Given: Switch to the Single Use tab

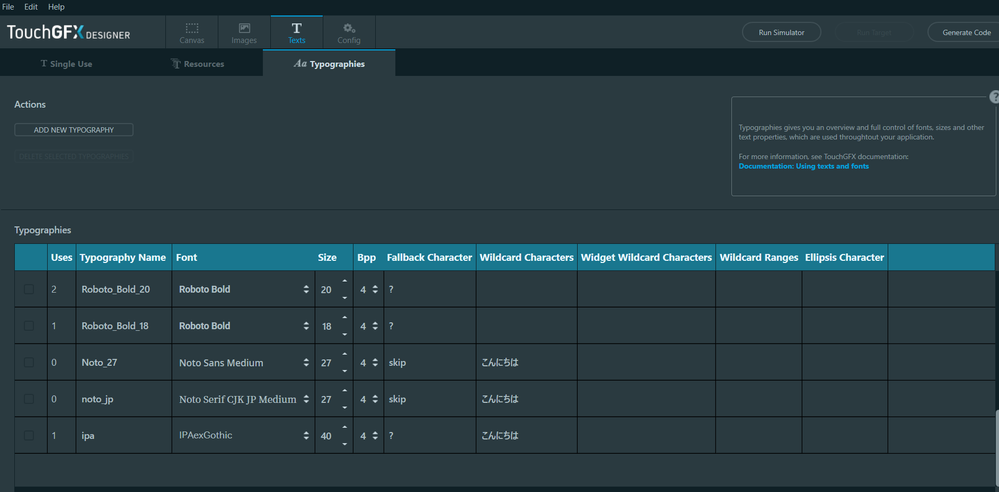Looking at the screenshot, I should click(x=66, y=64).
